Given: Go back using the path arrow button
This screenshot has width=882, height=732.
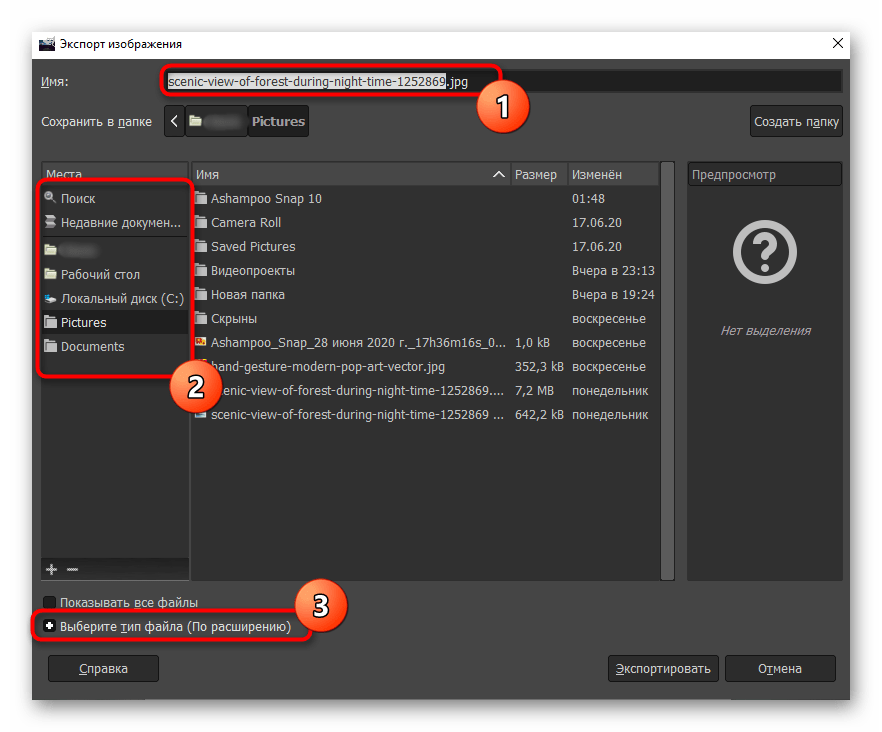Looking at the screenshot, I should click(x=174, y=121).
